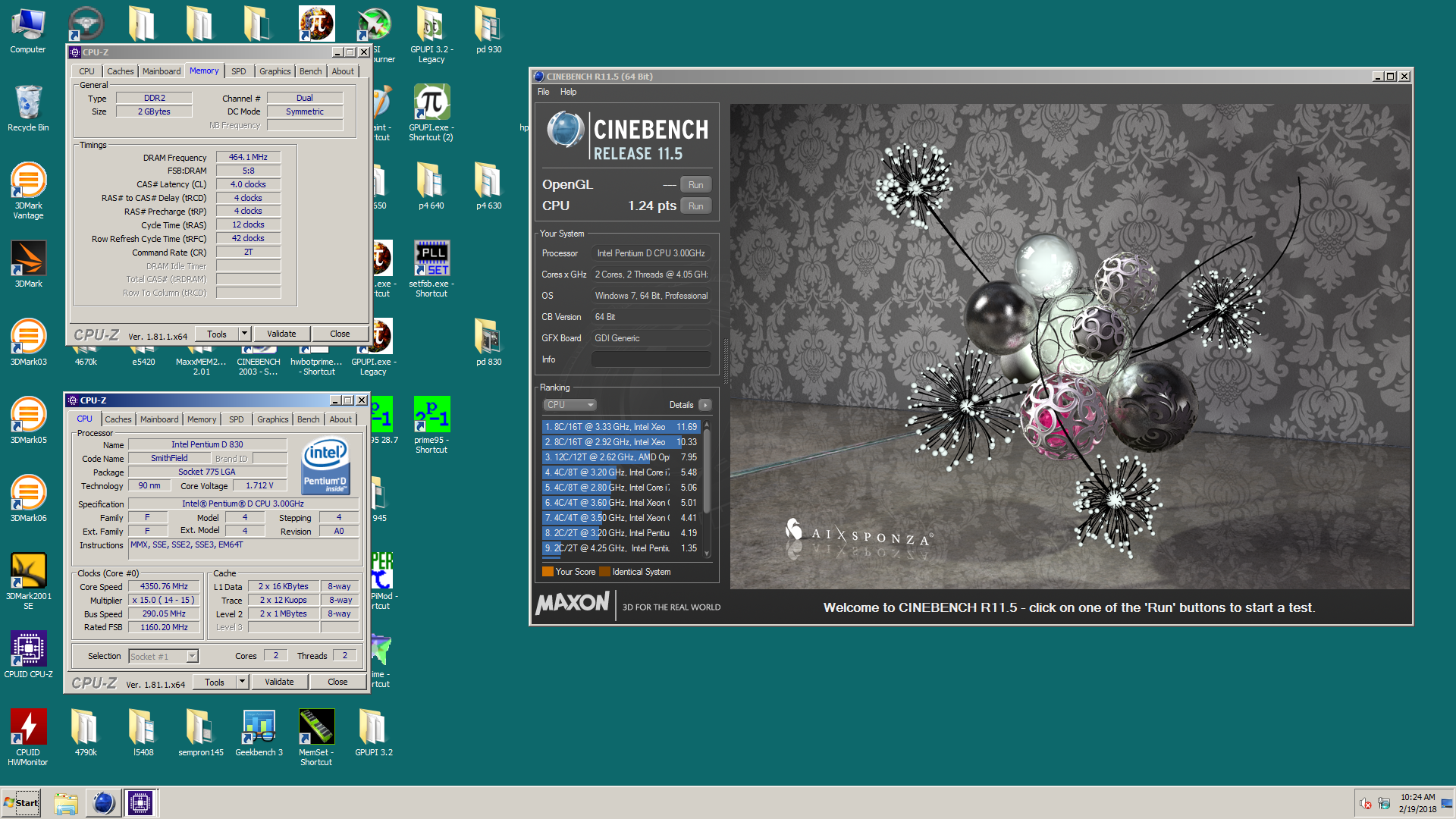Select ranking row 5. 4C/8T @ 2.80 GHz
Screen dimensions: 1456x819
[x=621, y=488]
